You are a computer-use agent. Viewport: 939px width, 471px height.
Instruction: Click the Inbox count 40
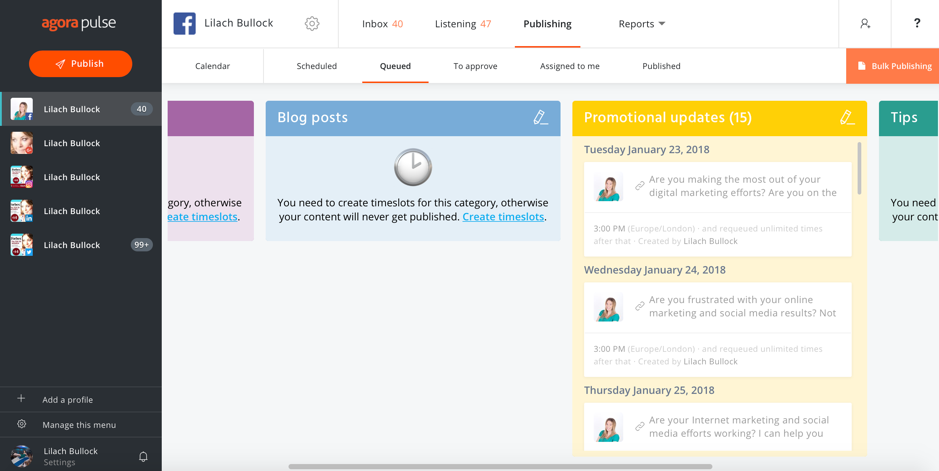pyautogui.click(x=398, y=24)
